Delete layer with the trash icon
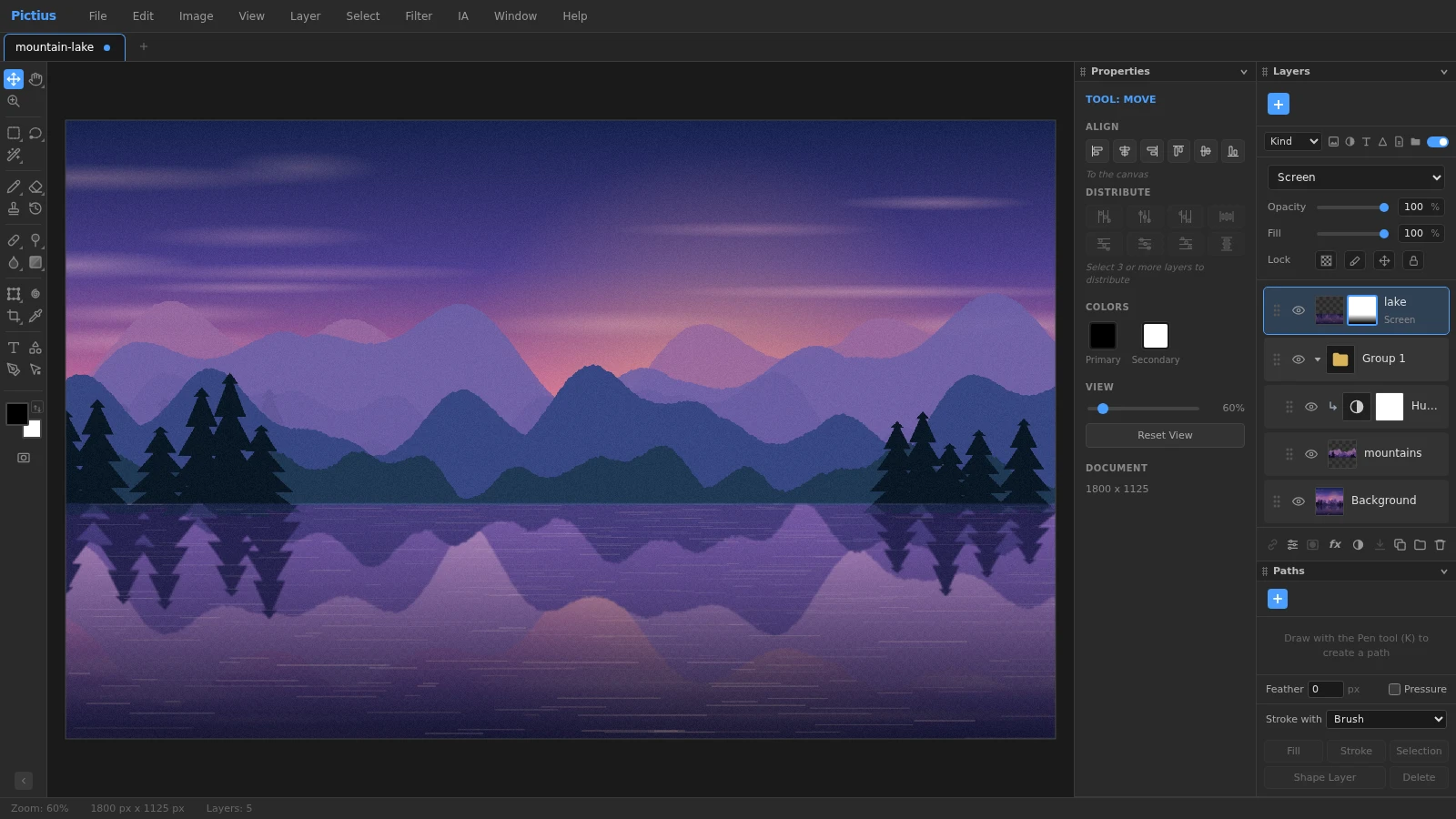 click(x=1440, y=545)
